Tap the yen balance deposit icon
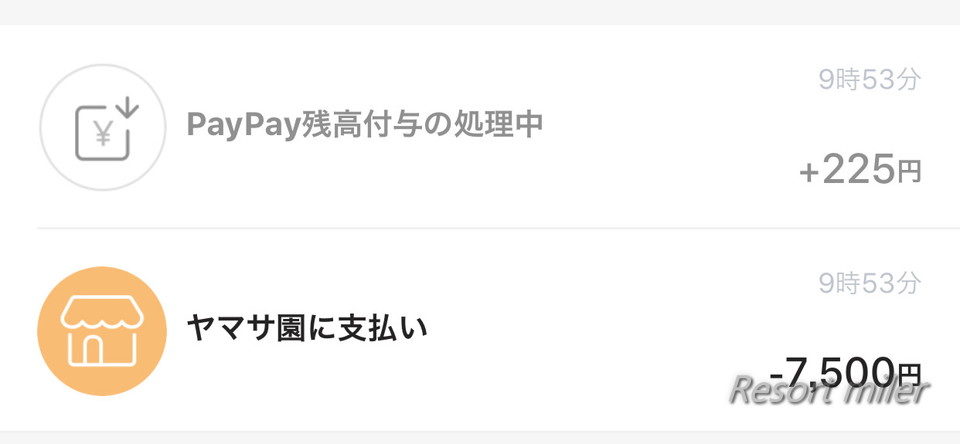This screenshot has width=960, height=444. [102, 127]
